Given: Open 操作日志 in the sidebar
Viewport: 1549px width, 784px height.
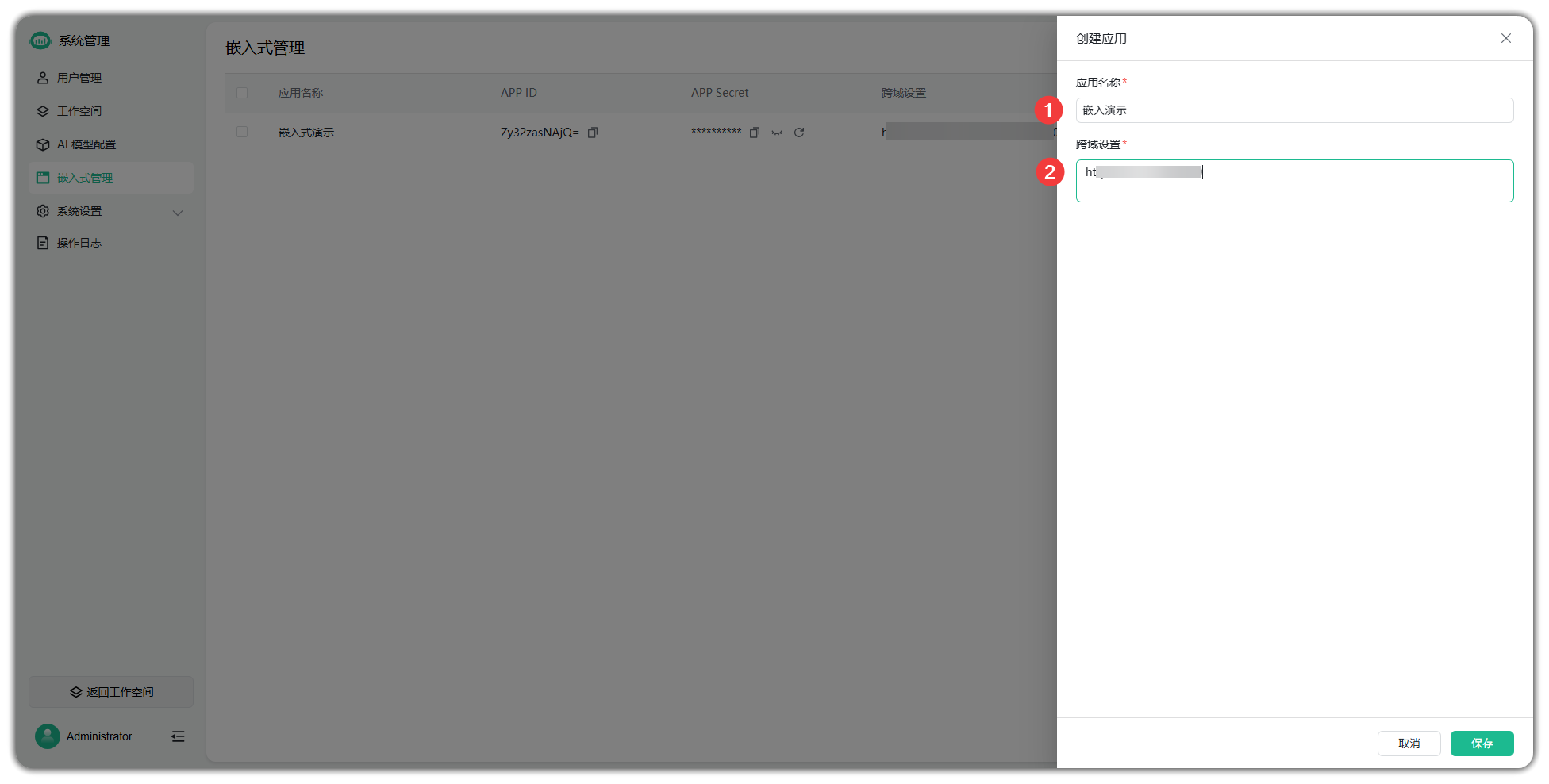Looking at the screenshot, I should click(x=79, y=243).
